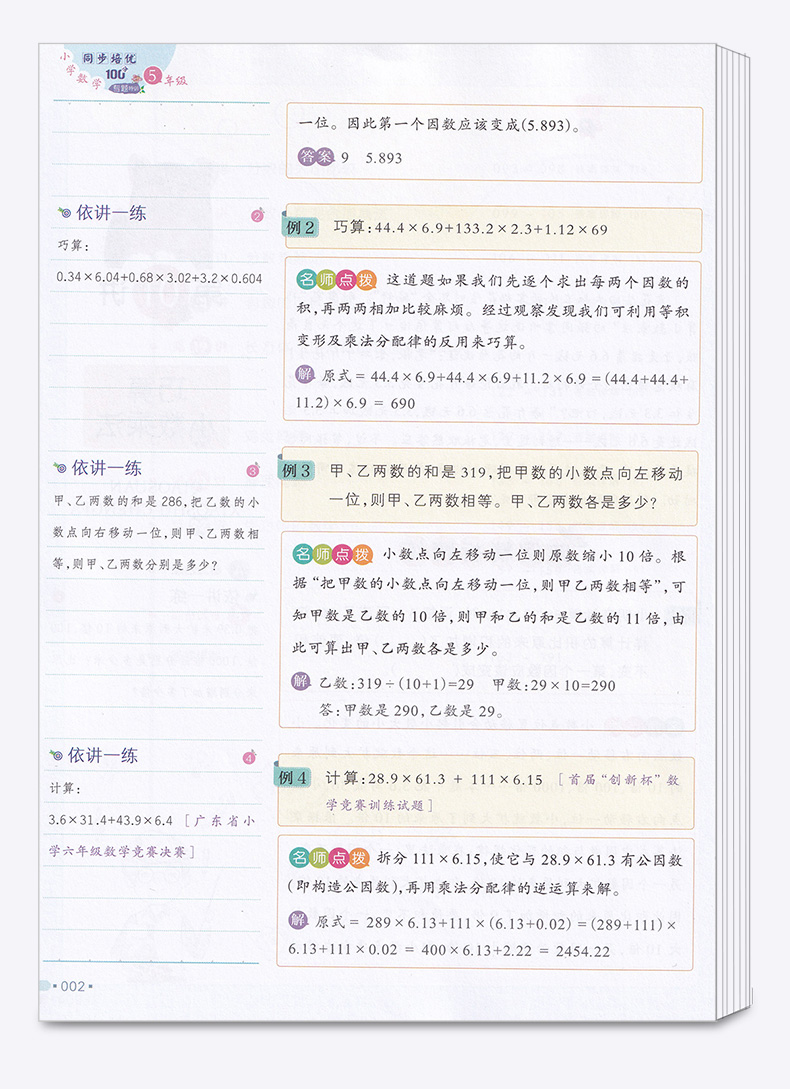This screenshot has width=790, height=1089.
Task: Click the purple 答案 badge
Action: click(316, 157)
